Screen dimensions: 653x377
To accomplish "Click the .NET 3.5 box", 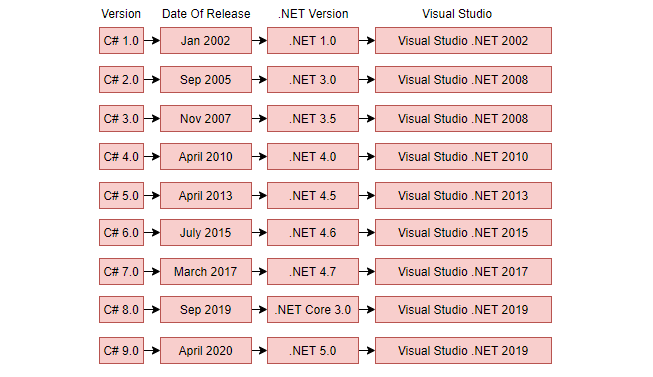I will click(x=313, y=118).
